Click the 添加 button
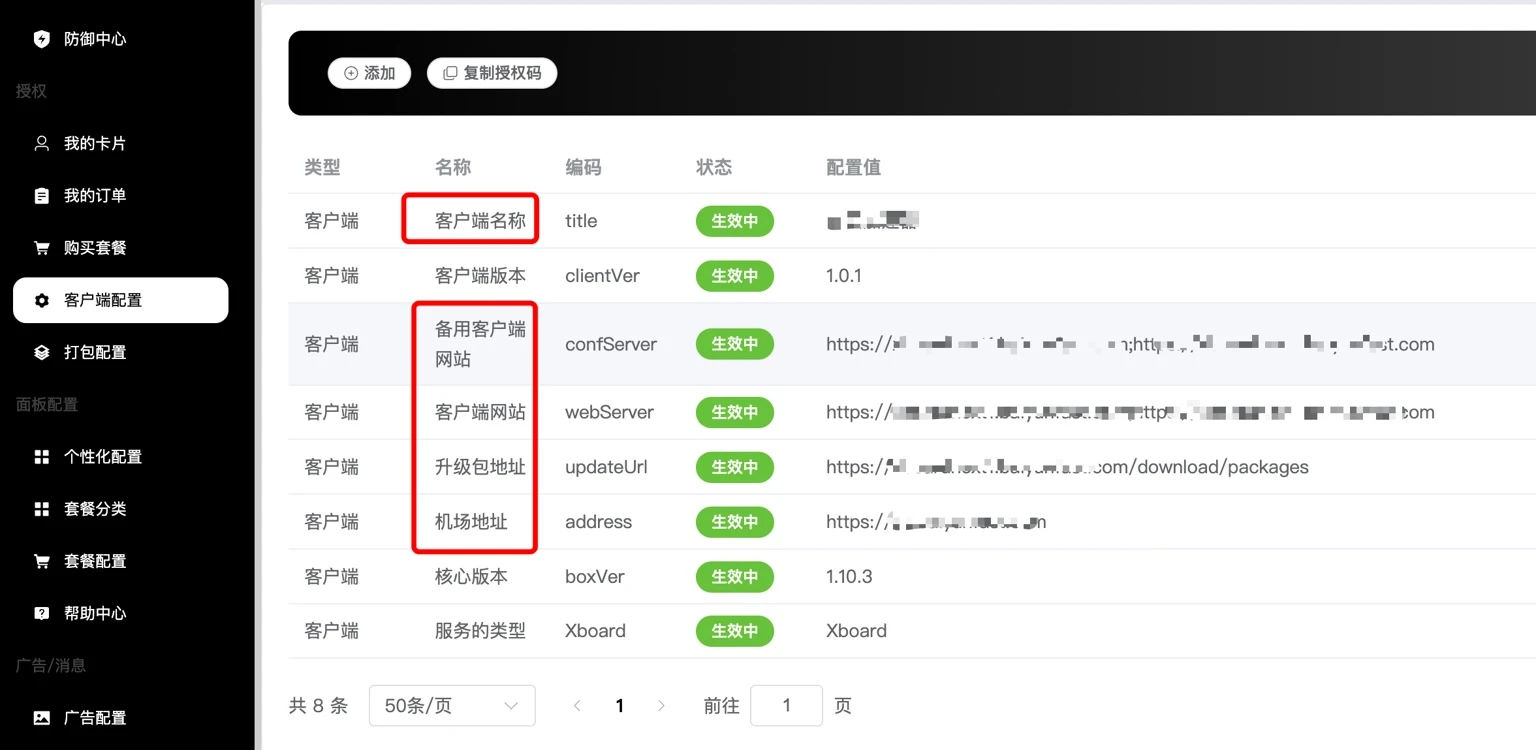 pos(369,73)
